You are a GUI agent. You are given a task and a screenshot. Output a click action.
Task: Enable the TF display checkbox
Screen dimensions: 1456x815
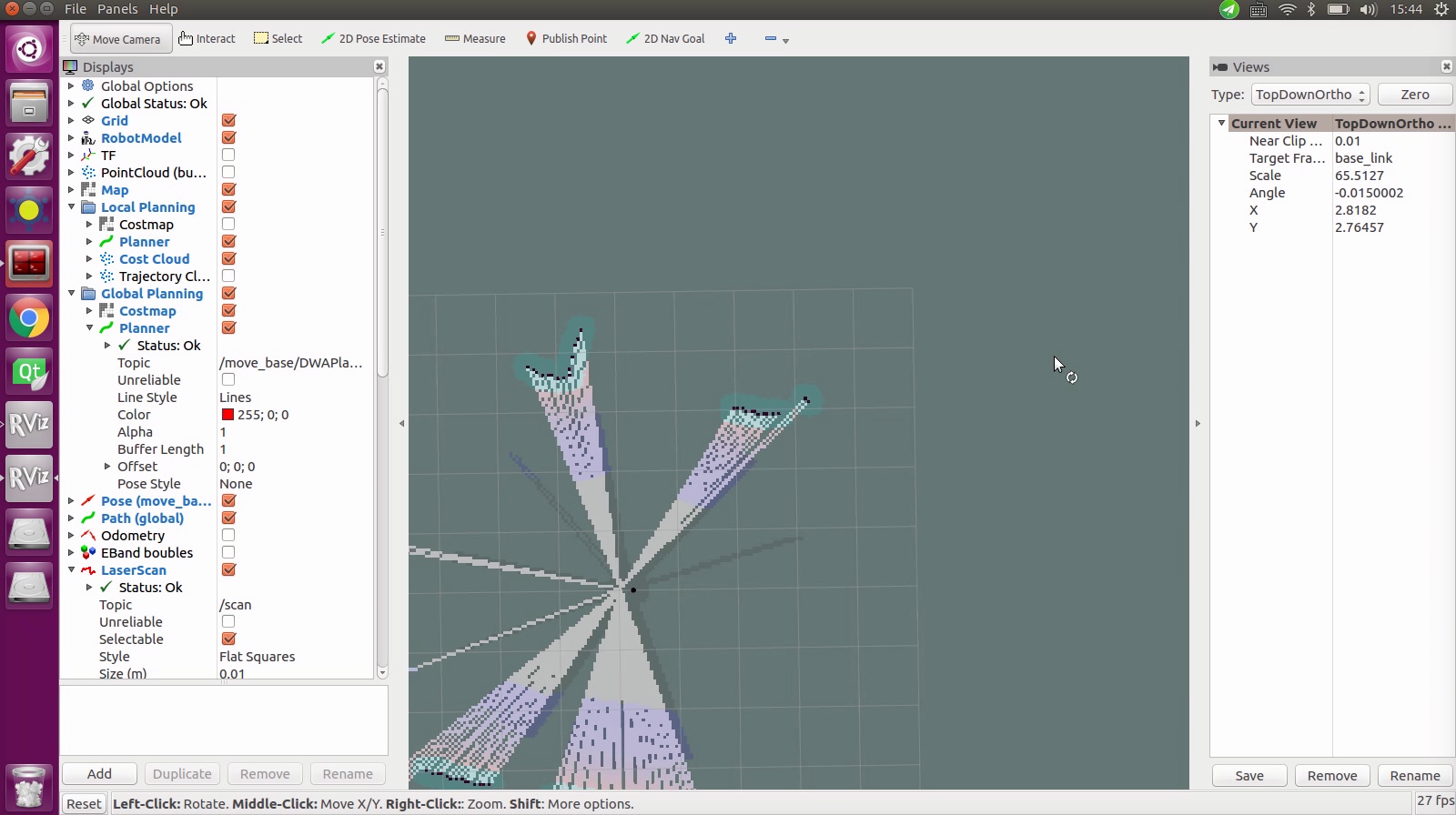coord(228,156)
